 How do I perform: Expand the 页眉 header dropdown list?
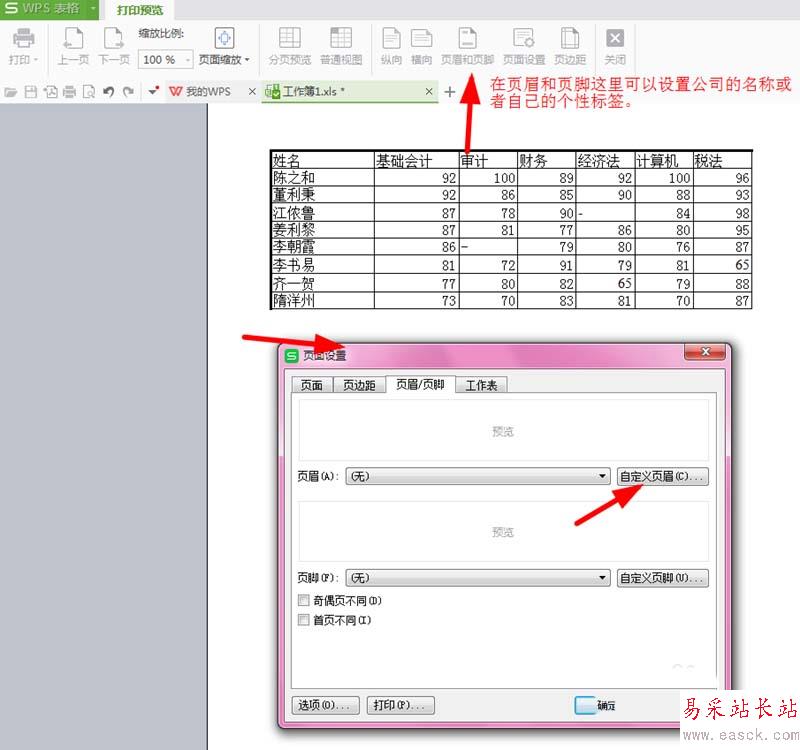coord(603,476)
